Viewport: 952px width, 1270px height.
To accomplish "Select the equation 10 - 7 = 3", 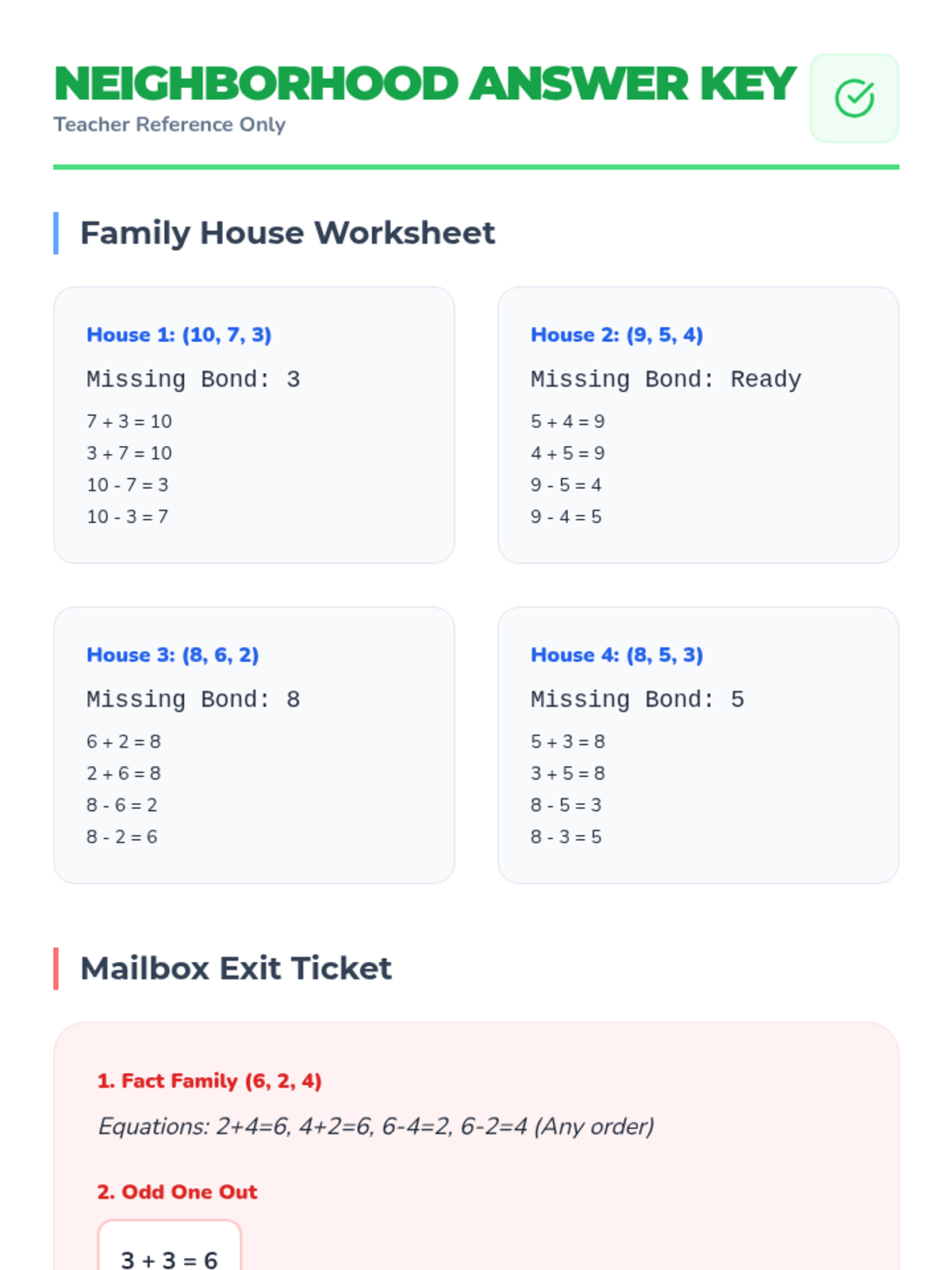I will point(127,485).
